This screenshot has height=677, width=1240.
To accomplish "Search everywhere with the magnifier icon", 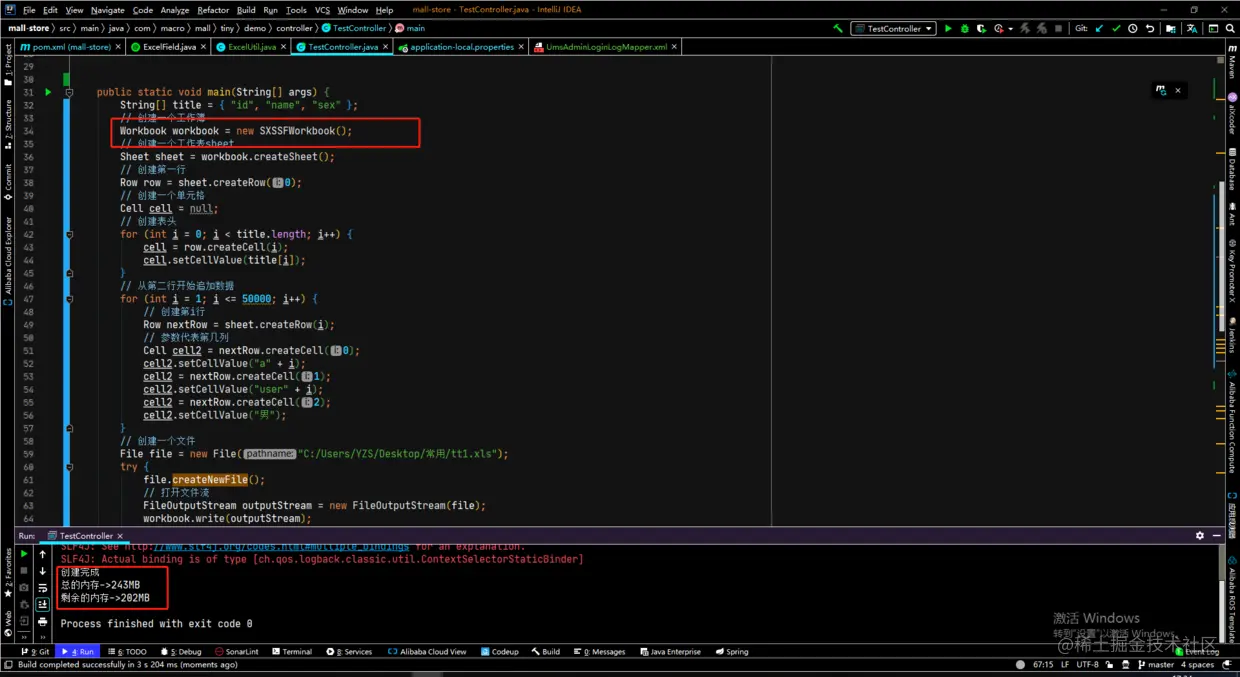I will [x=1230, y=28].
